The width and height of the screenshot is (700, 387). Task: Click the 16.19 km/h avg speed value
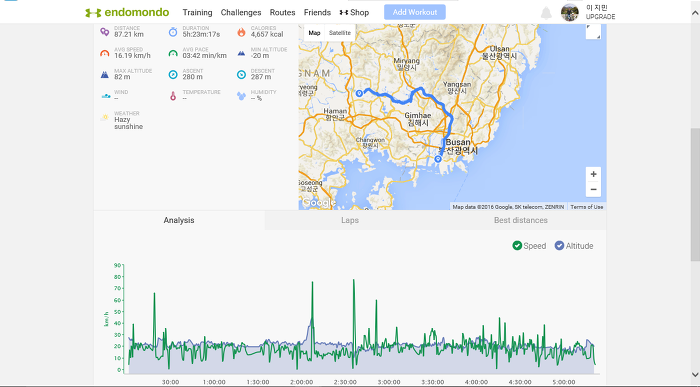click(132, 56)
